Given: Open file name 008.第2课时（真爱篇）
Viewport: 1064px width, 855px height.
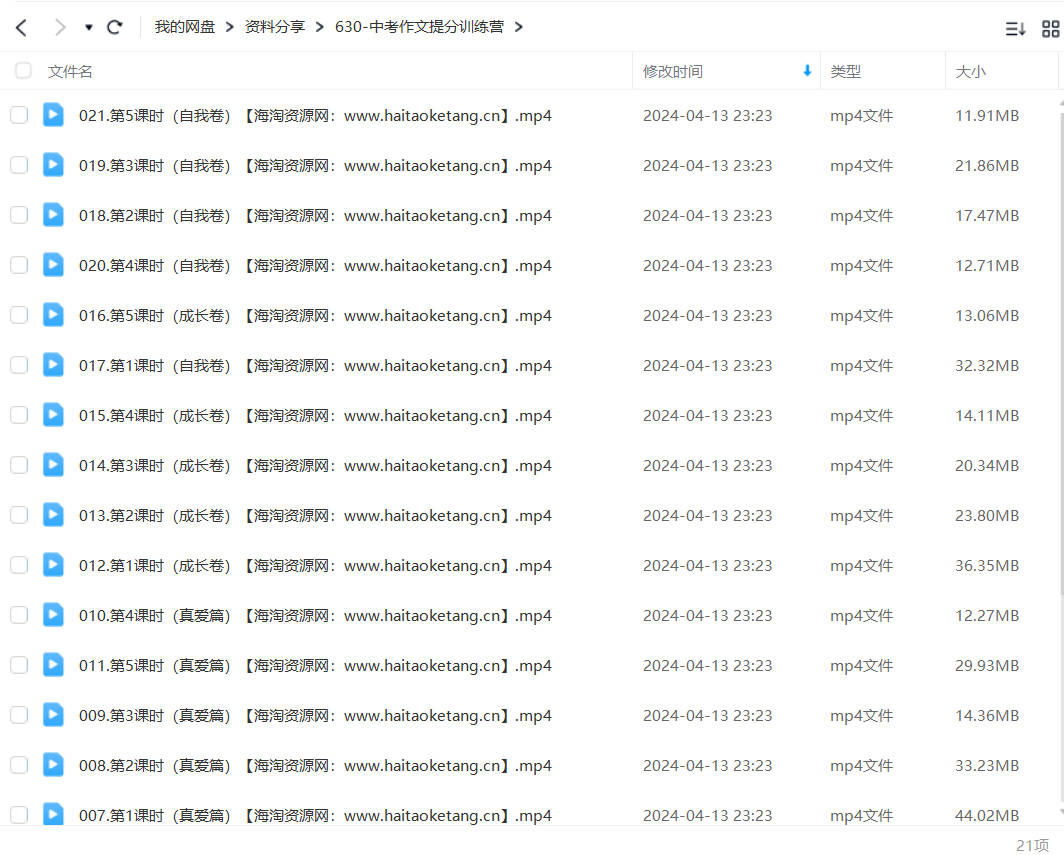Looking at the screenshot, I should coord(315,765).
